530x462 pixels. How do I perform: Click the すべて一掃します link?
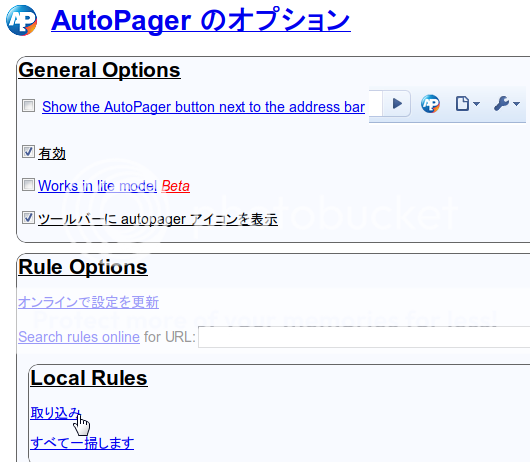(x=82, y=443)
